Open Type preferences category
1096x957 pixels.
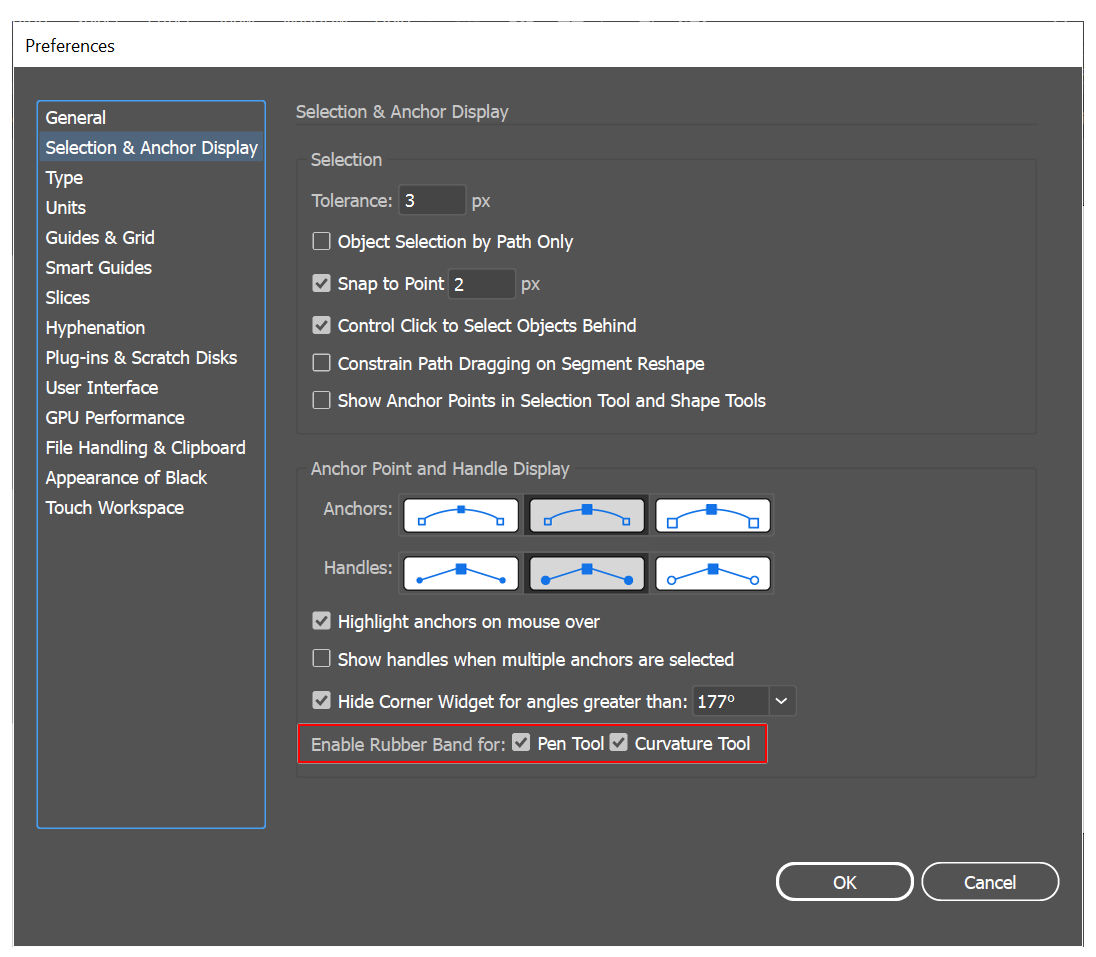point(151,178)
